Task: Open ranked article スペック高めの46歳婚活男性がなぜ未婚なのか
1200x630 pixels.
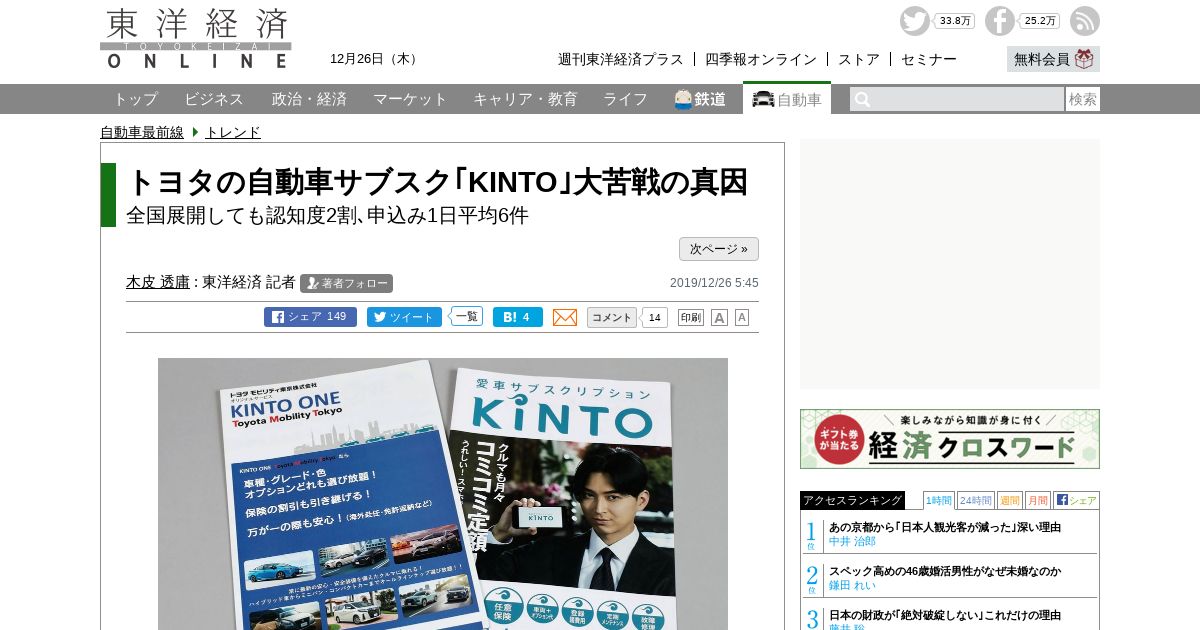Action: (945, 571)
